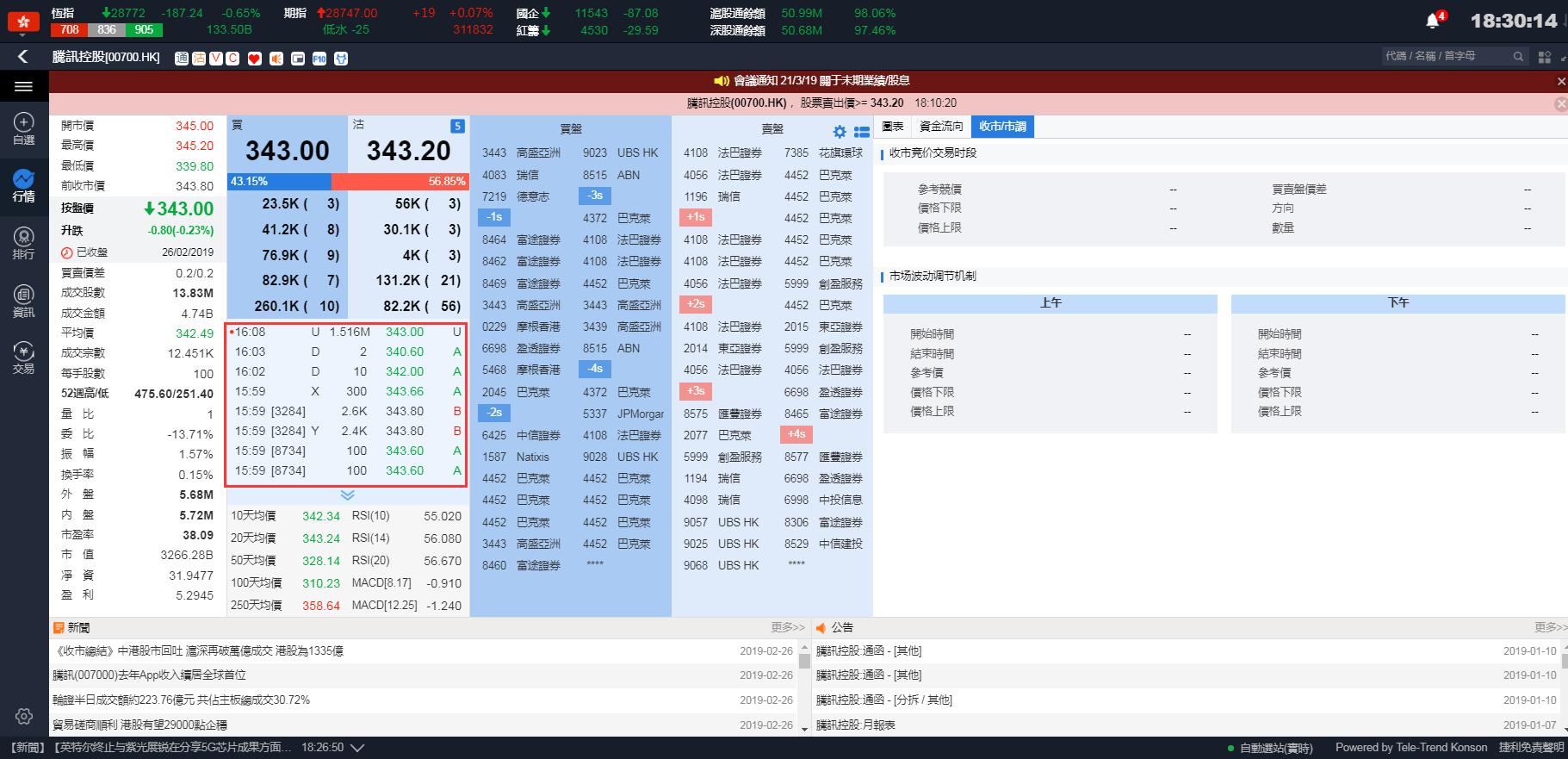Viewport: 1568px width, 759px height.
Task: Toggle the hamburger sidebar menu
Action: click(23, 86)
